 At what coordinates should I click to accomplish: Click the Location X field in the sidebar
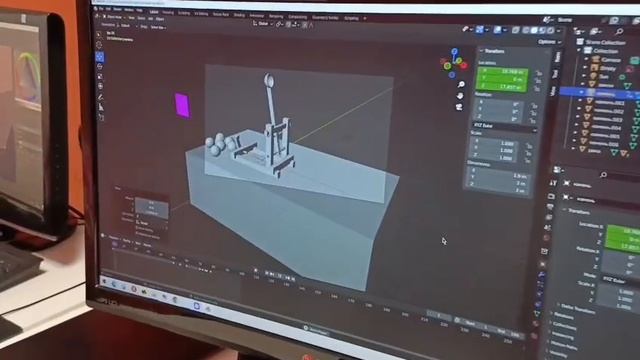click(502, 72)
